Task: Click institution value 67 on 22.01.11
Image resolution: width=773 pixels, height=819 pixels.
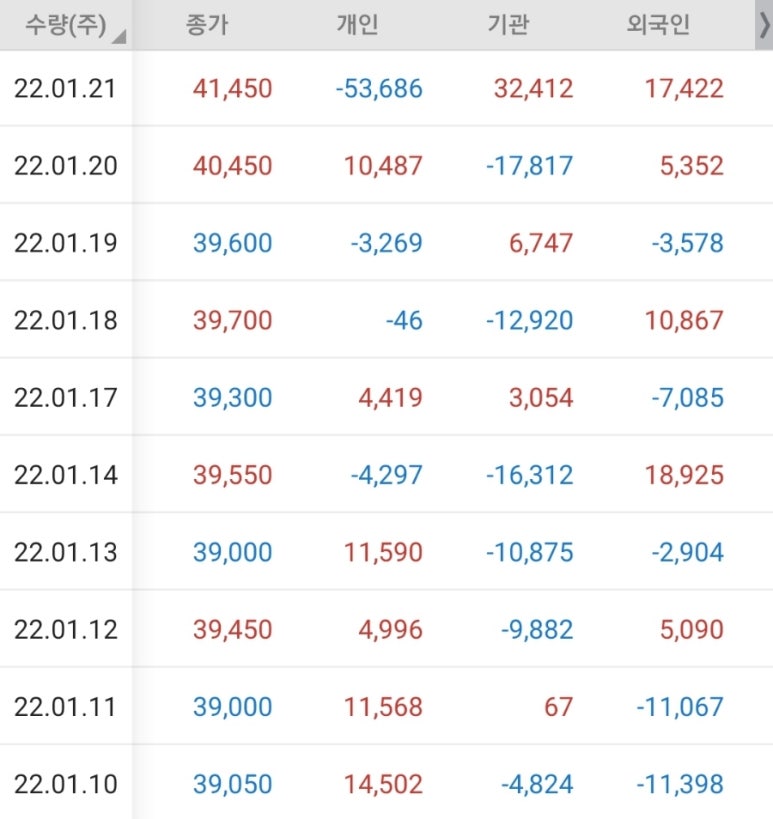Action: 558,707
